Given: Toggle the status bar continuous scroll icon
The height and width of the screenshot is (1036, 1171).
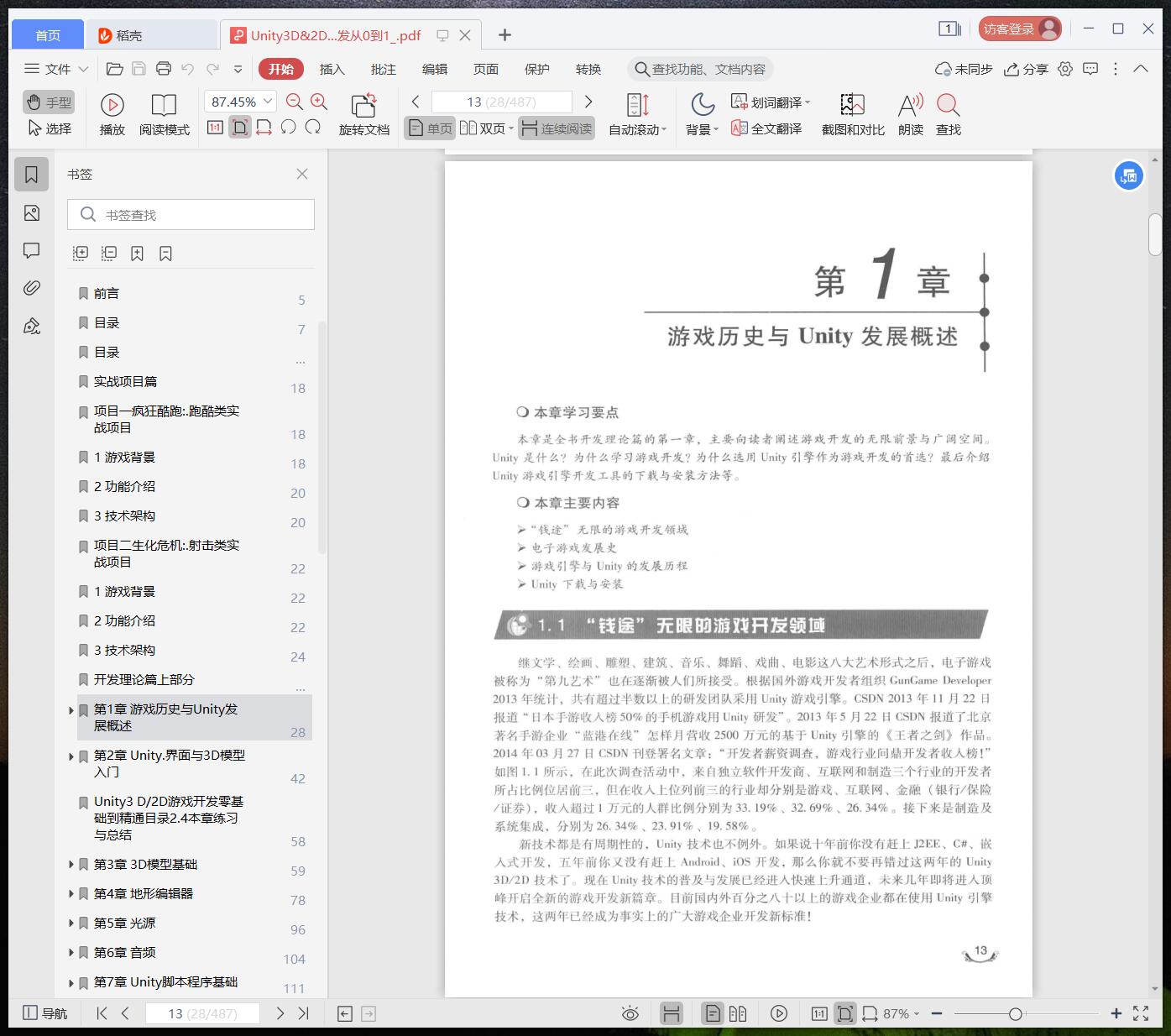Looking at the screenshot, I should [x=671, y=1014].
